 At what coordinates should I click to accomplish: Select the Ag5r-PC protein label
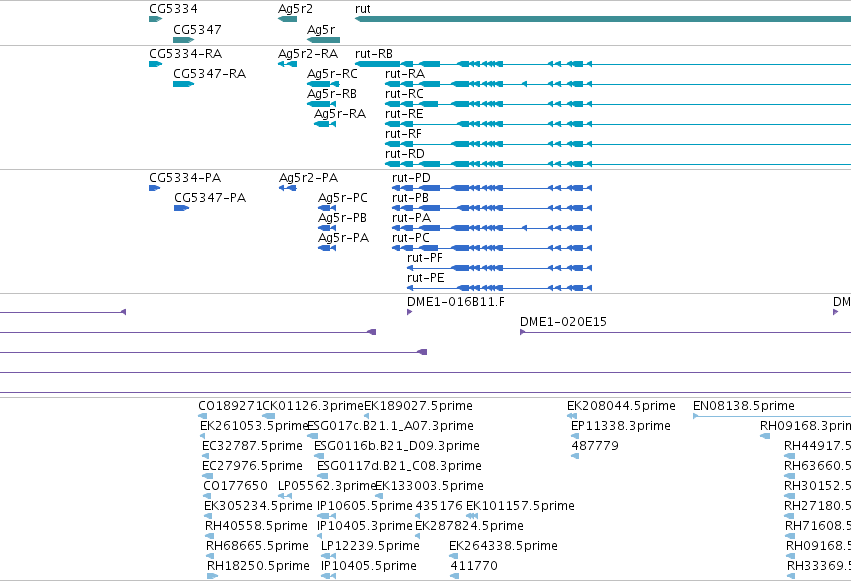[342, 198]
